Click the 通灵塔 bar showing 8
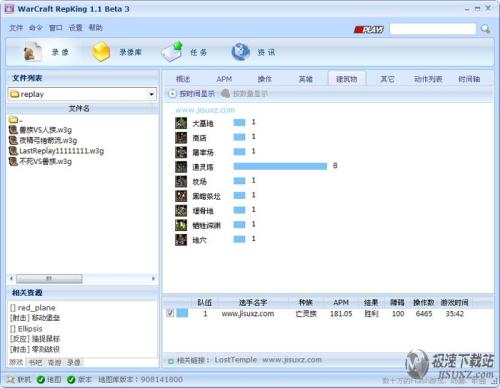Viewport: 500px width, 388px height. click(280, 166)
